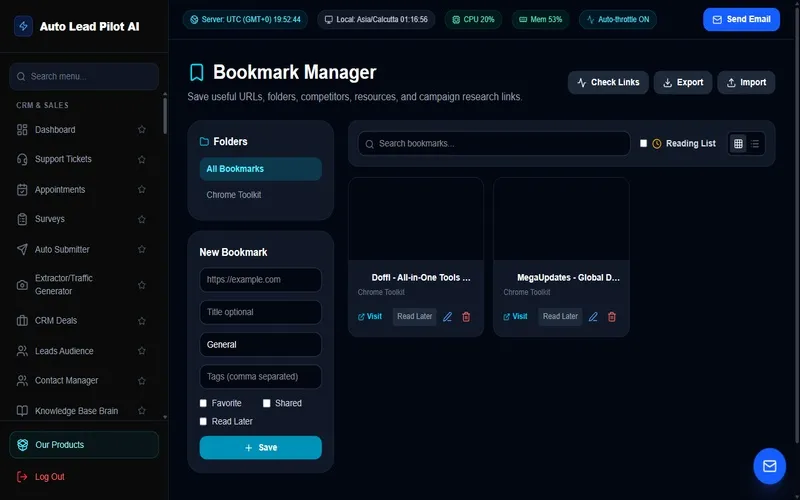Toggle the Reading List checkbox
Viewport: 800px width, 500px height.
(643, 143)
